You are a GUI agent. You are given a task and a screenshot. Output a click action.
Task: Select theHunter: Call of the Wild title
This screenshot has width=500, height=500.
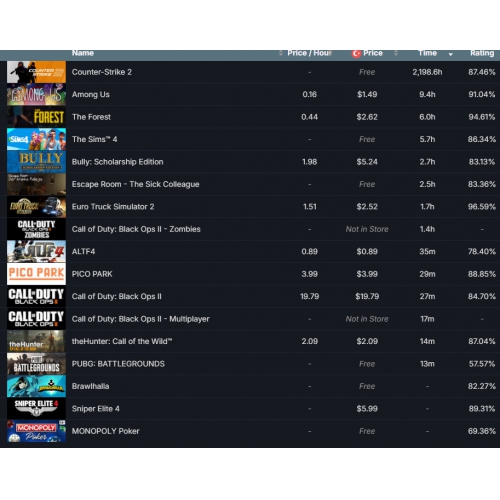[122, 341]
